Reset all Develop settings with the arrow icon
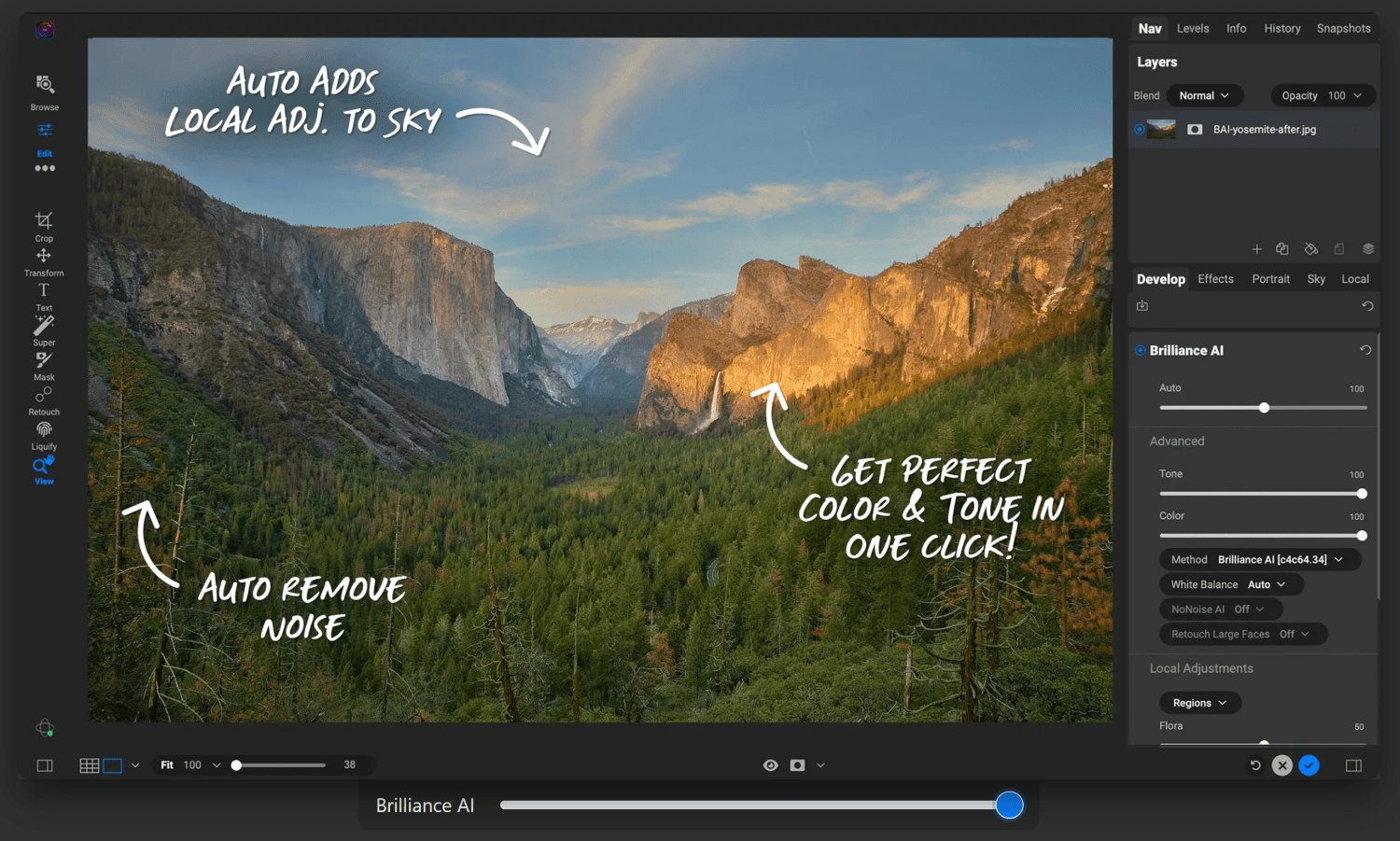1400x841 pixels. [1367, 305]
